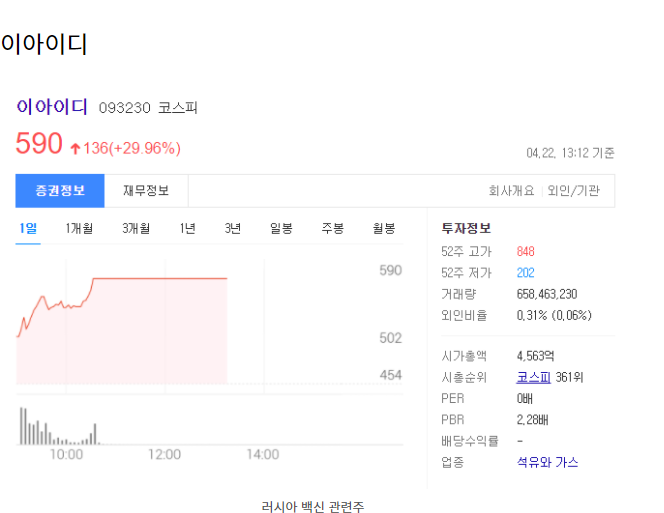Screen dimensions: 664x513
Task: Click the 외인비율 value 0.31% (0.06%)
Action: click(554, 315)
